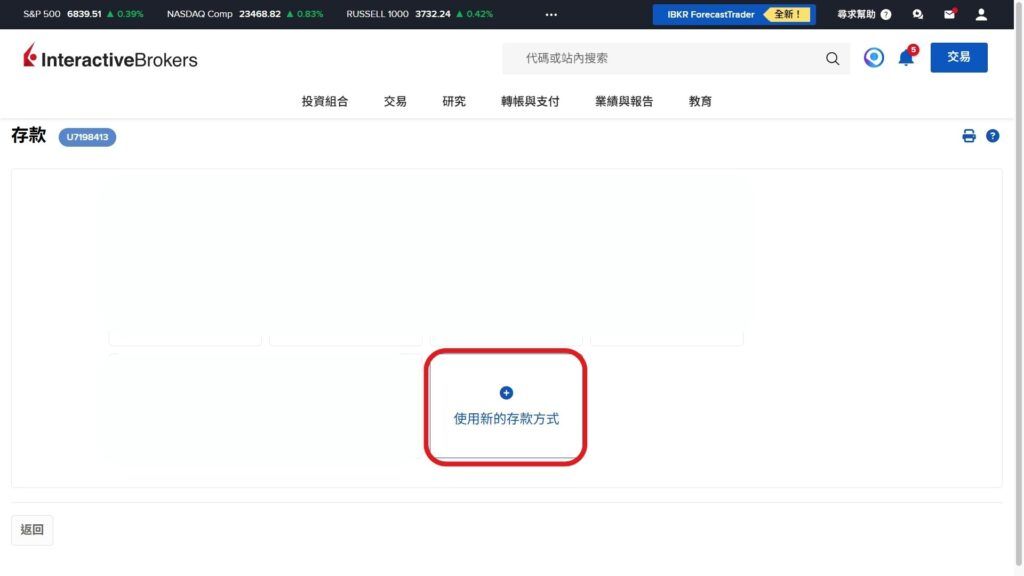Image resolution: width=1024 pixels, height=576 pixels.
Task: Open the user profile icon
Action: tap(981, 14)
